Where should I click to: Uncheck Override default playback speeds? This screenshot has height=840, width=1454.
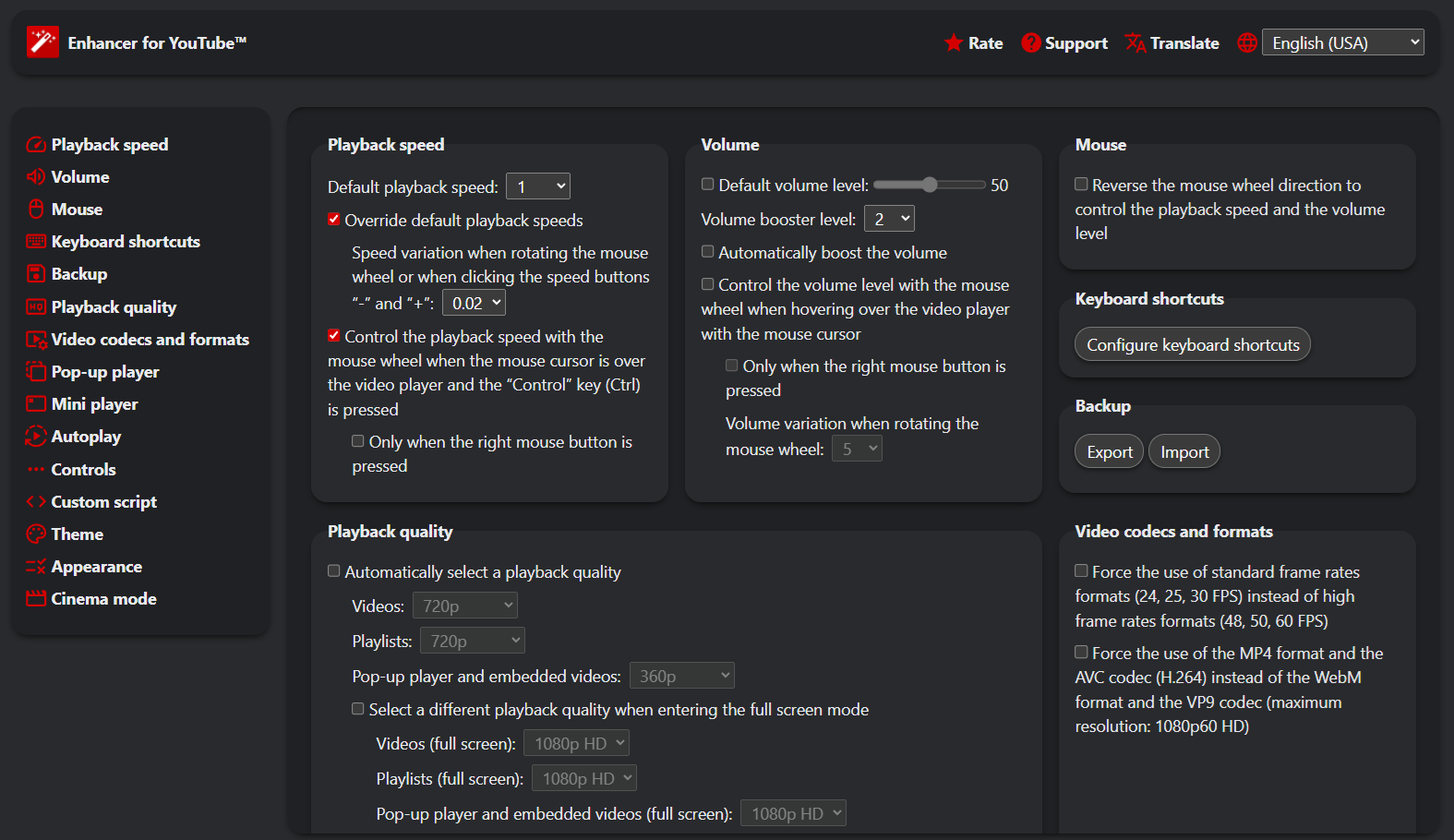[x=334, y=220]
